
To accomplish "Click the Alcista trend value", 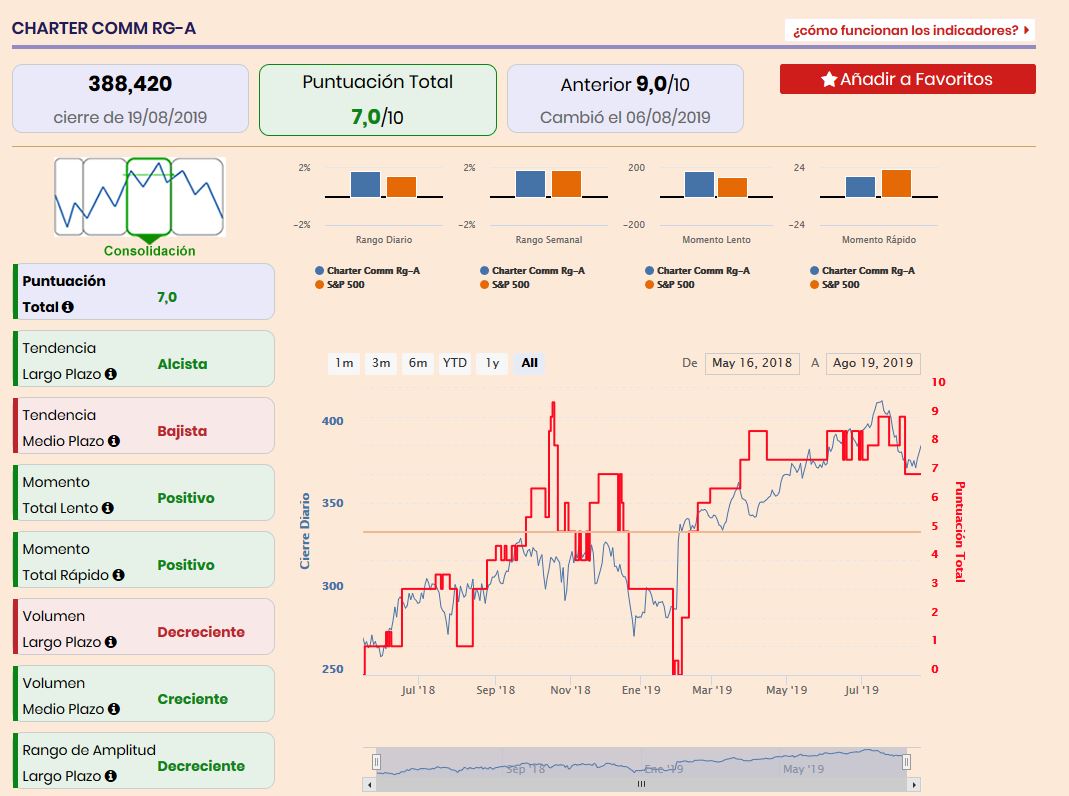I will (x=182, y=364).
